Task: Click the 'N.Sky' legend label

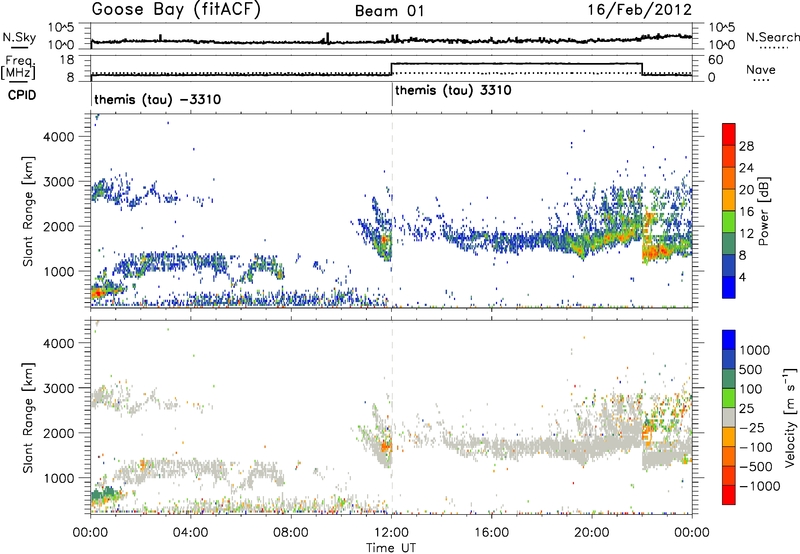Action: (x=19, y=37)
